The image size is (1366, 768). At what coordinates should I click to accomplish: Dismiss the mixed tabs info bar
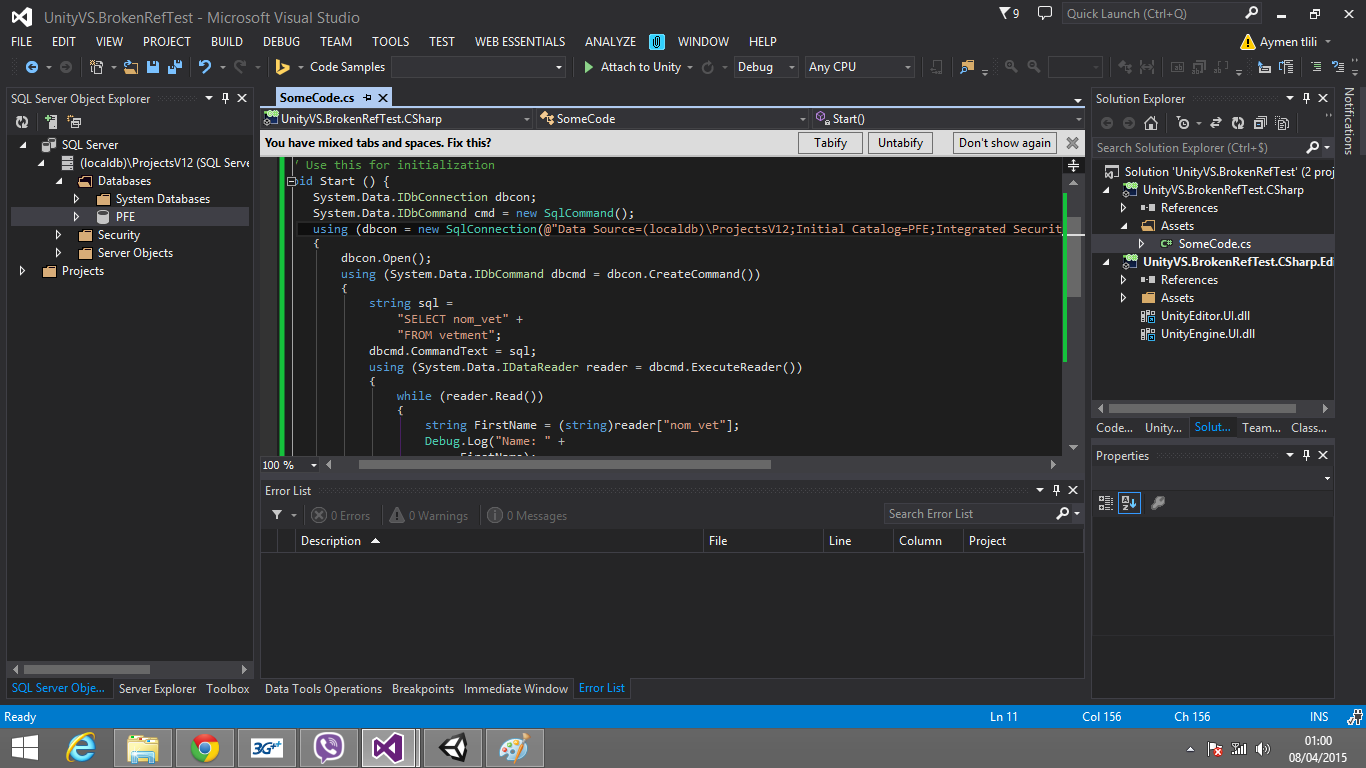[x=1073, y=143]
